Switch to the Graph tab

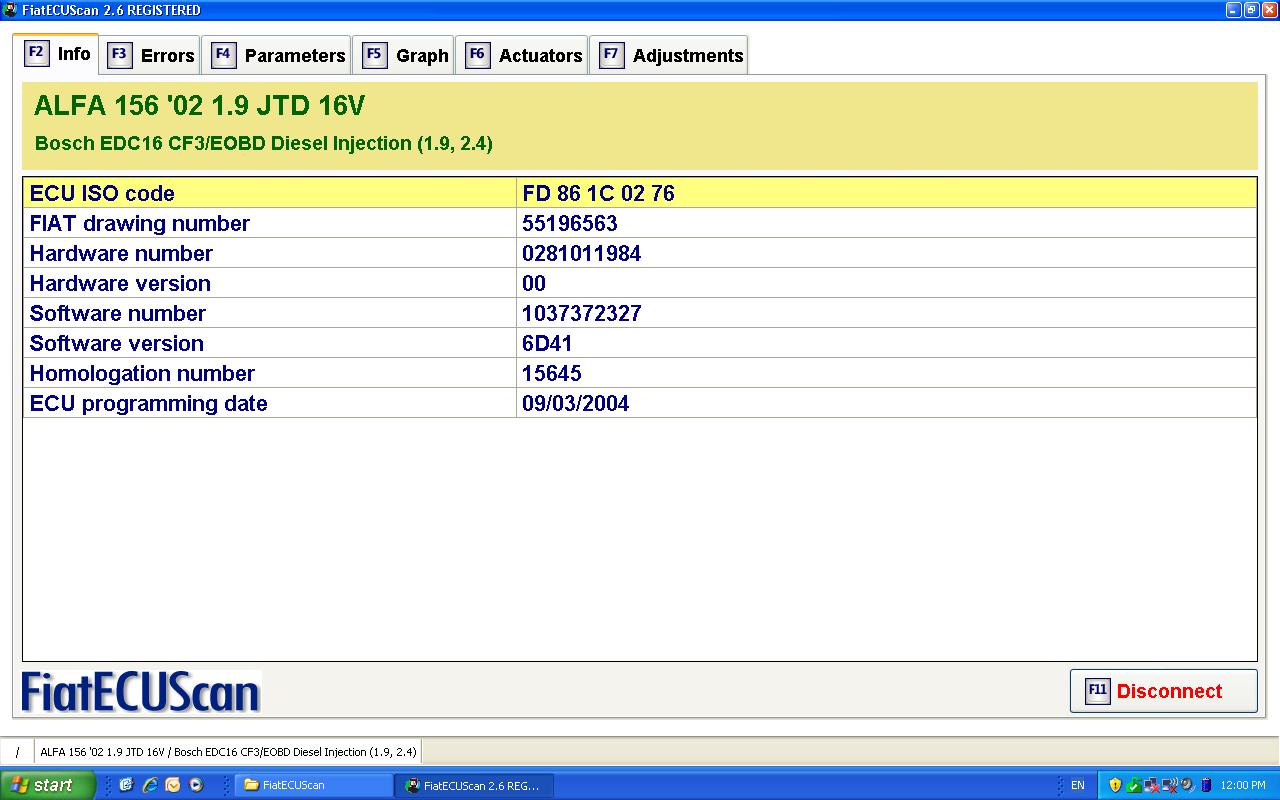[x=403, y=55]
